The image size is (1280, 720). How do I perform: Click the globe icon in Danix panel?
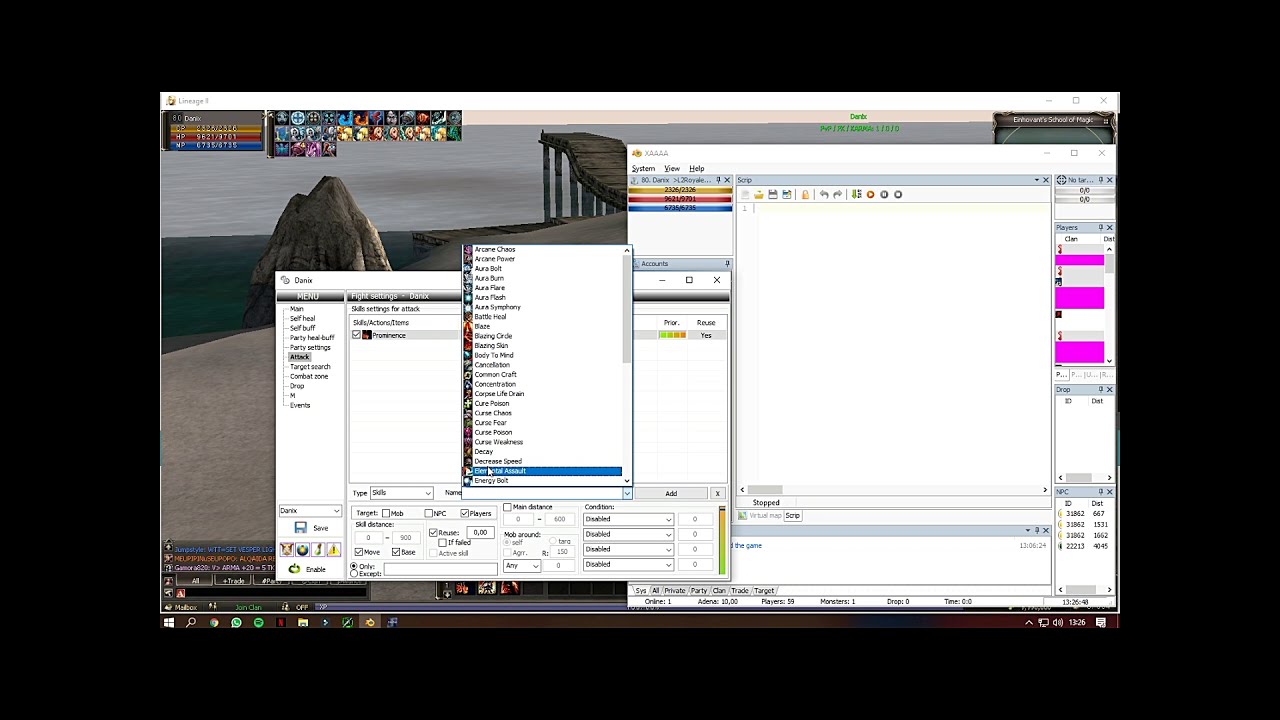tap(302, 549)
